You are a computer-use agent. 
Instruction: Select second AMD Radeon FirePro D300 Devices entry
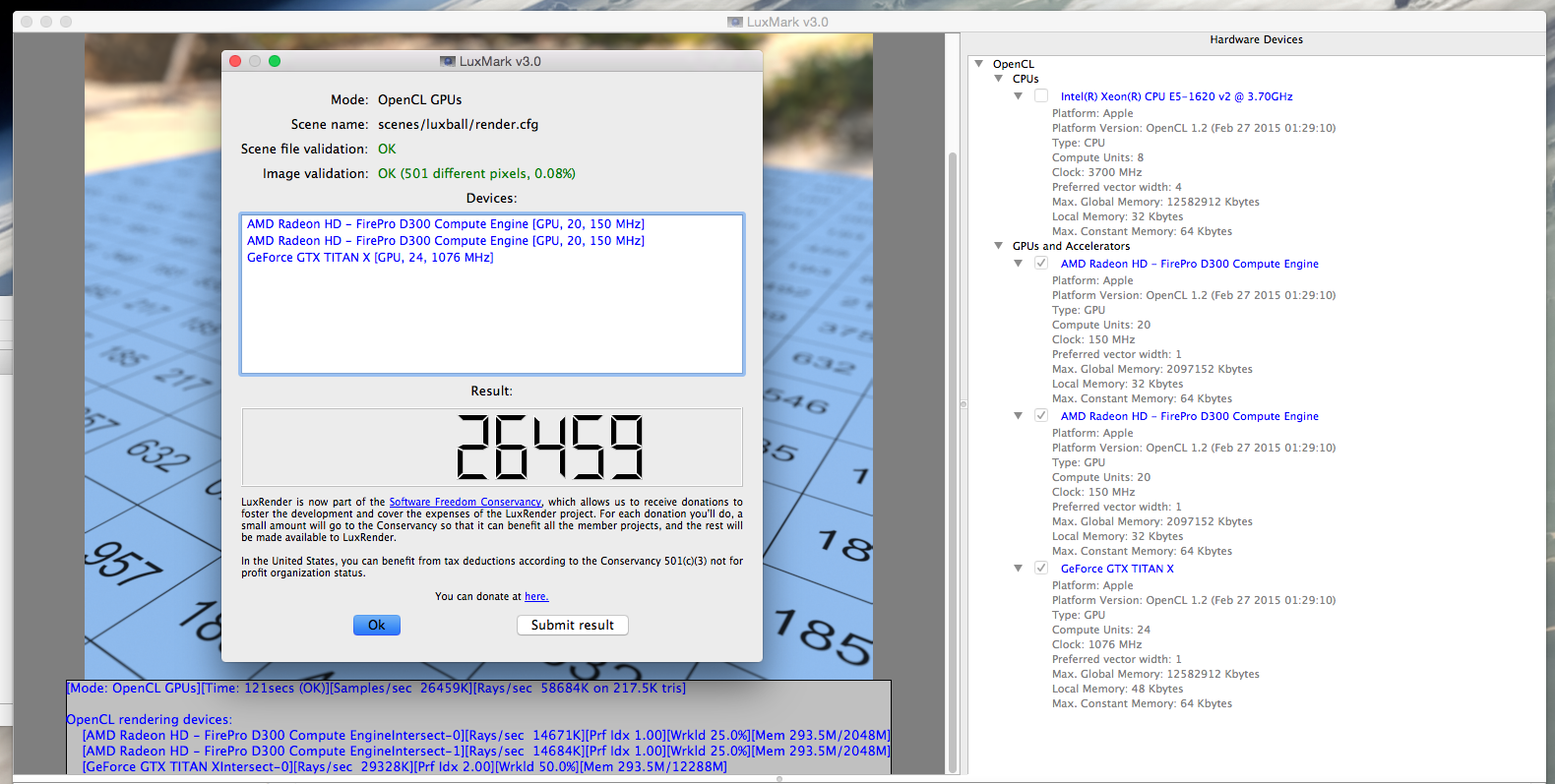click(x=446, y=241)
